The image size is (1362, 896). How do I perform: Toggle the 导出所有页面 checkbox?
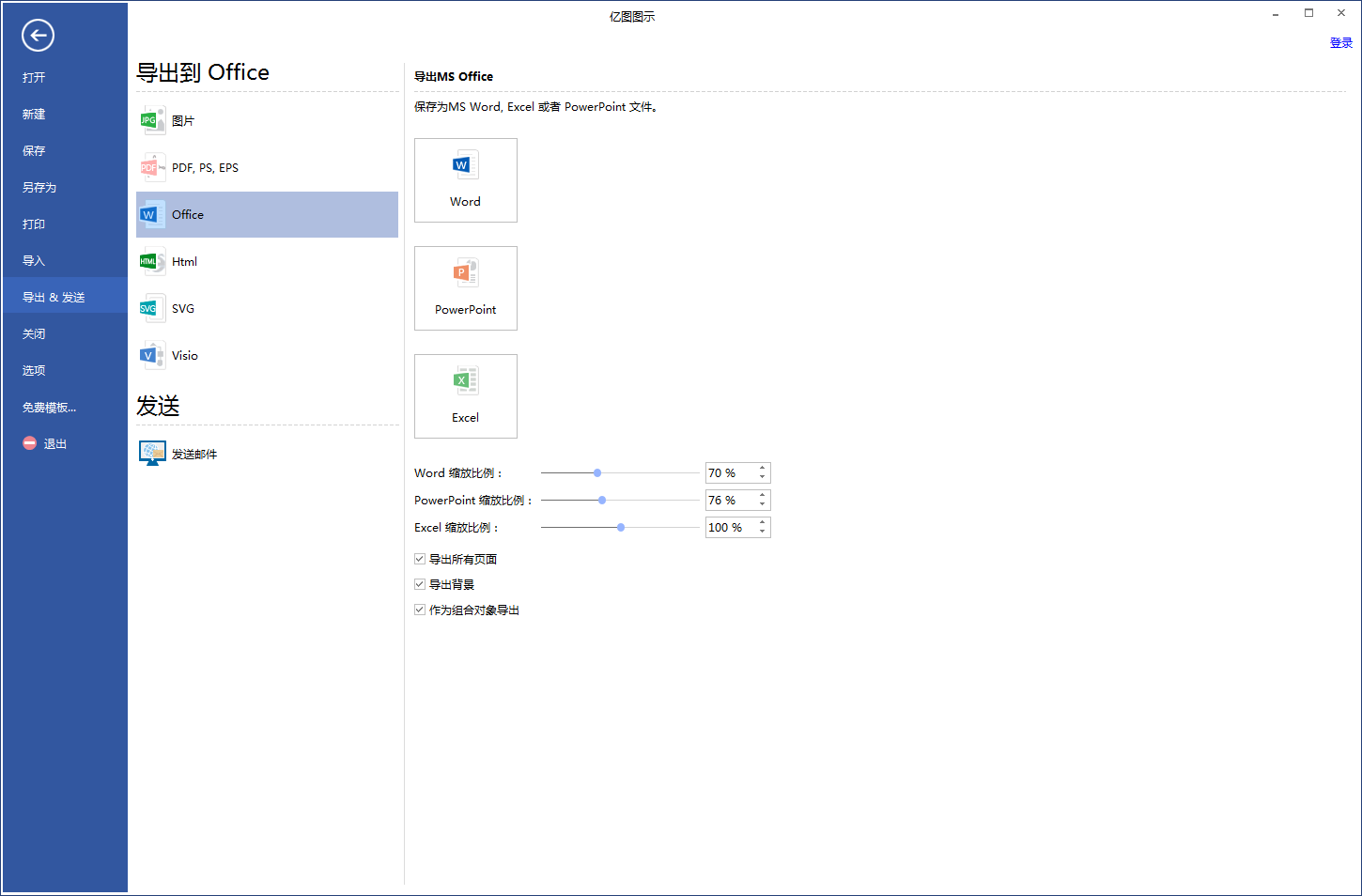tap(420, 559)
